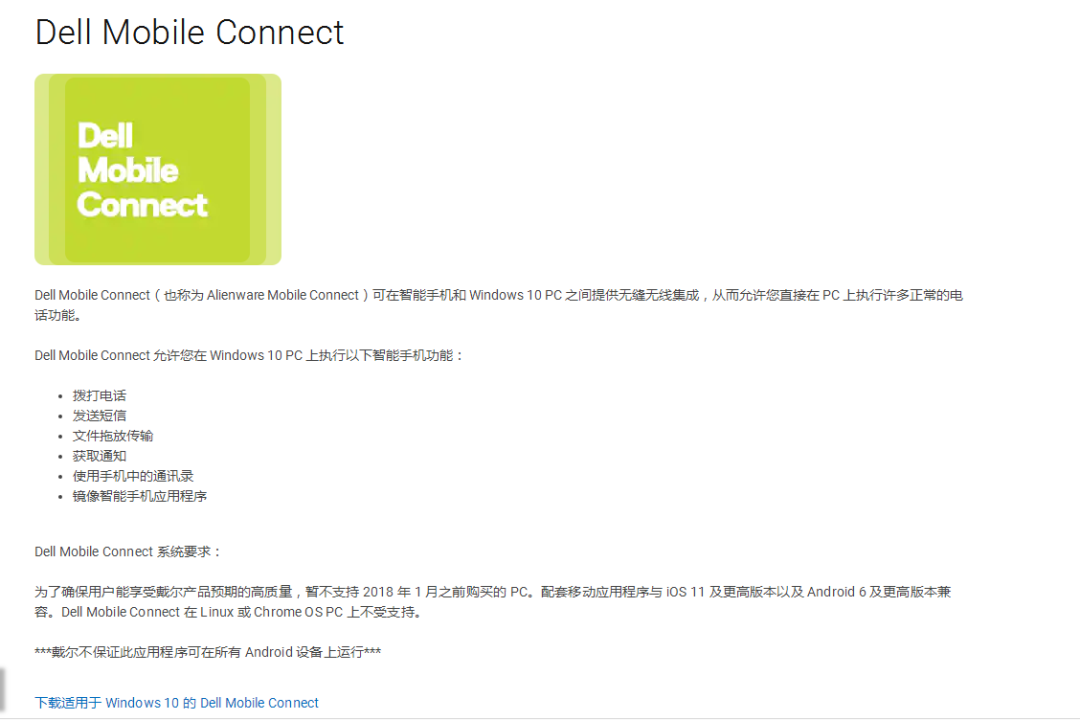Click the paragraph mentioning iOS 11 and Android 6
Viewport: 1080px width, 720px height.
(x=492, y=592)
